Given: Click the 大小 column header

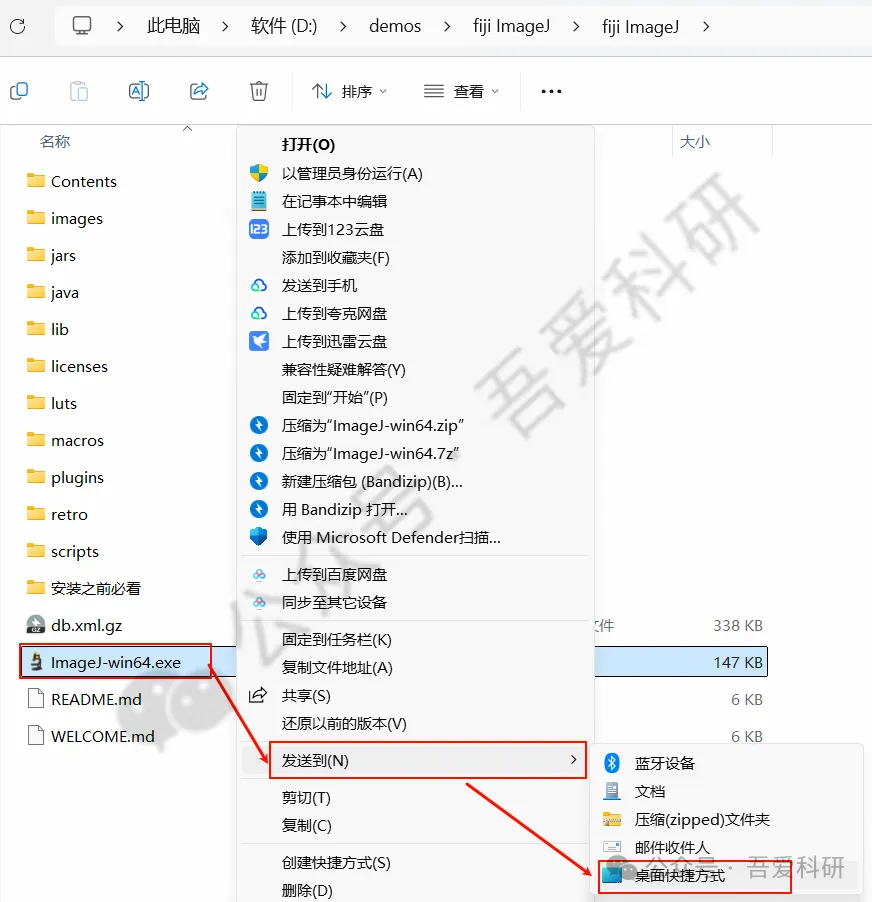Looking at the screenshot, I should (x=695, y=142).
